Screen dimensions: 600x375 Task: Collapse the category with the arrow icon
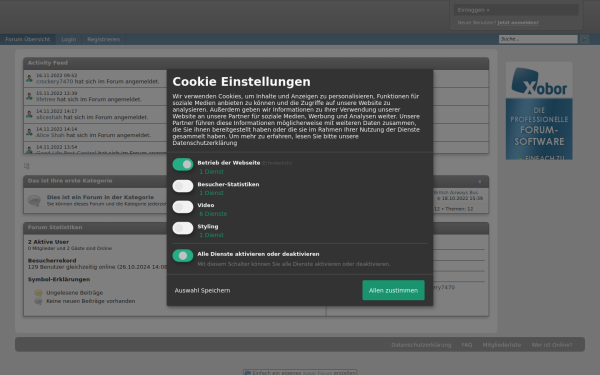point(479,182)
